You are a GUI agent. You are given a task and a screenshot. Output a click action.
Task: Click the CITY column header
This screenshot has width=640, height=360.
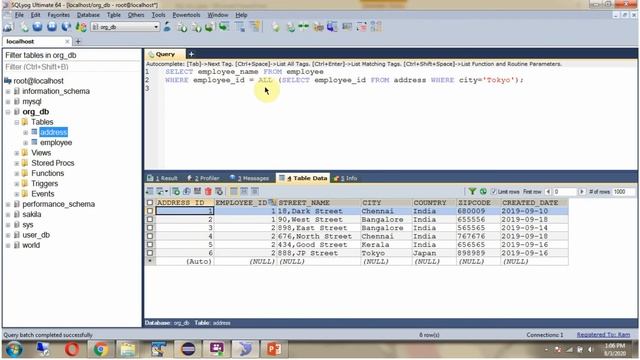click(386, 202)
